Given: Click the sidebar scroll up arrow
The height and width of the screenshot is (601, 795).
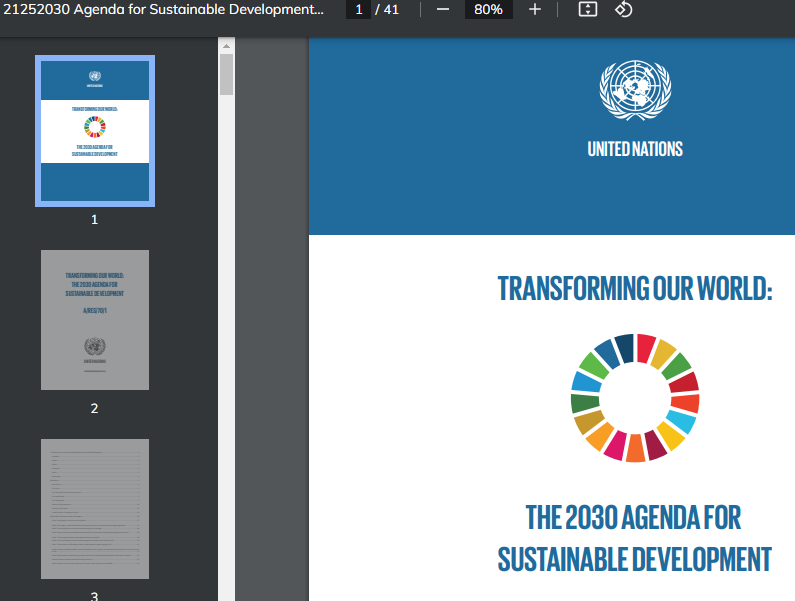Looking at the screenshot, I should coord(226,46).
